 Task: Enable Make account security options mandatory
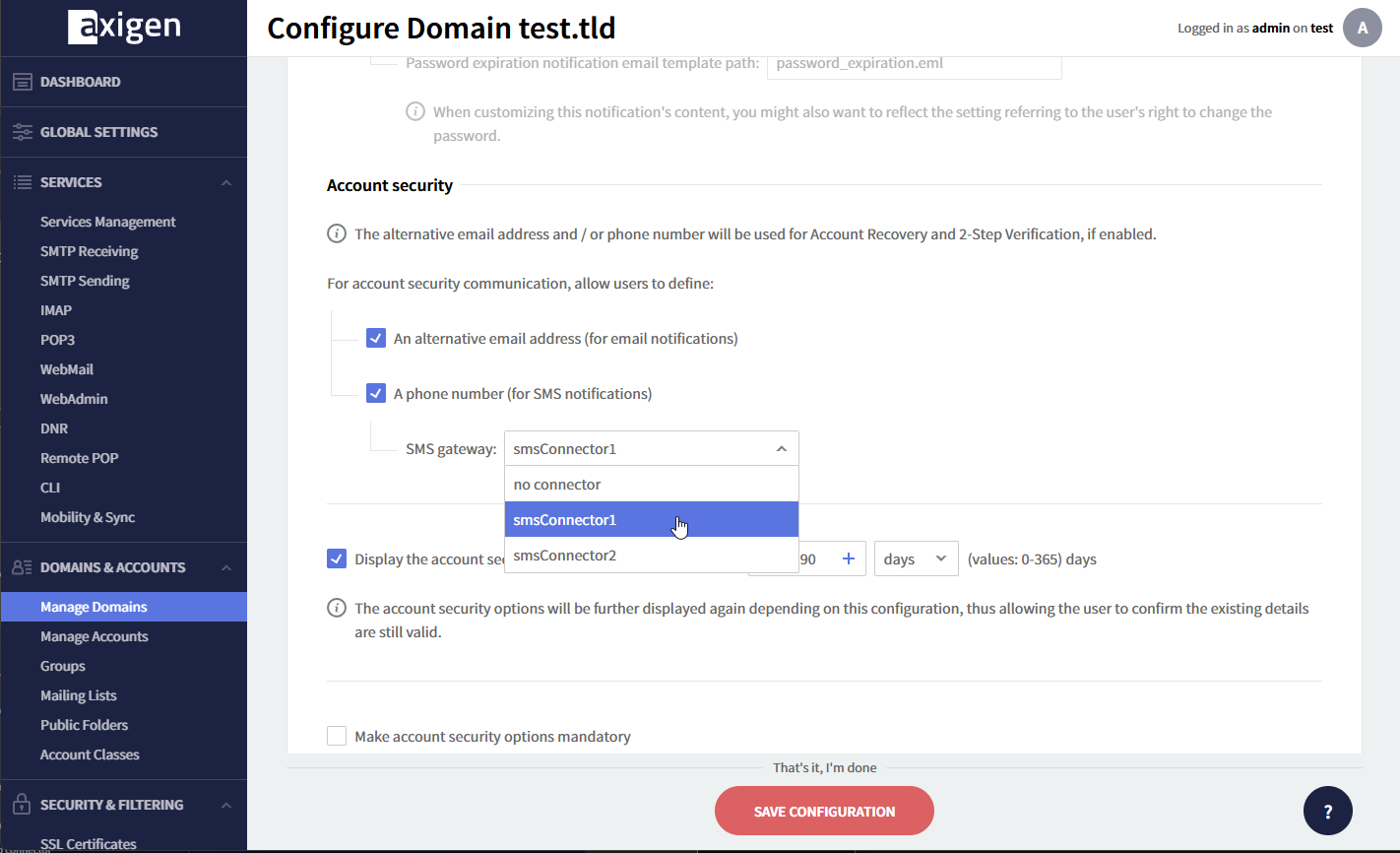[x=337, y=736]
